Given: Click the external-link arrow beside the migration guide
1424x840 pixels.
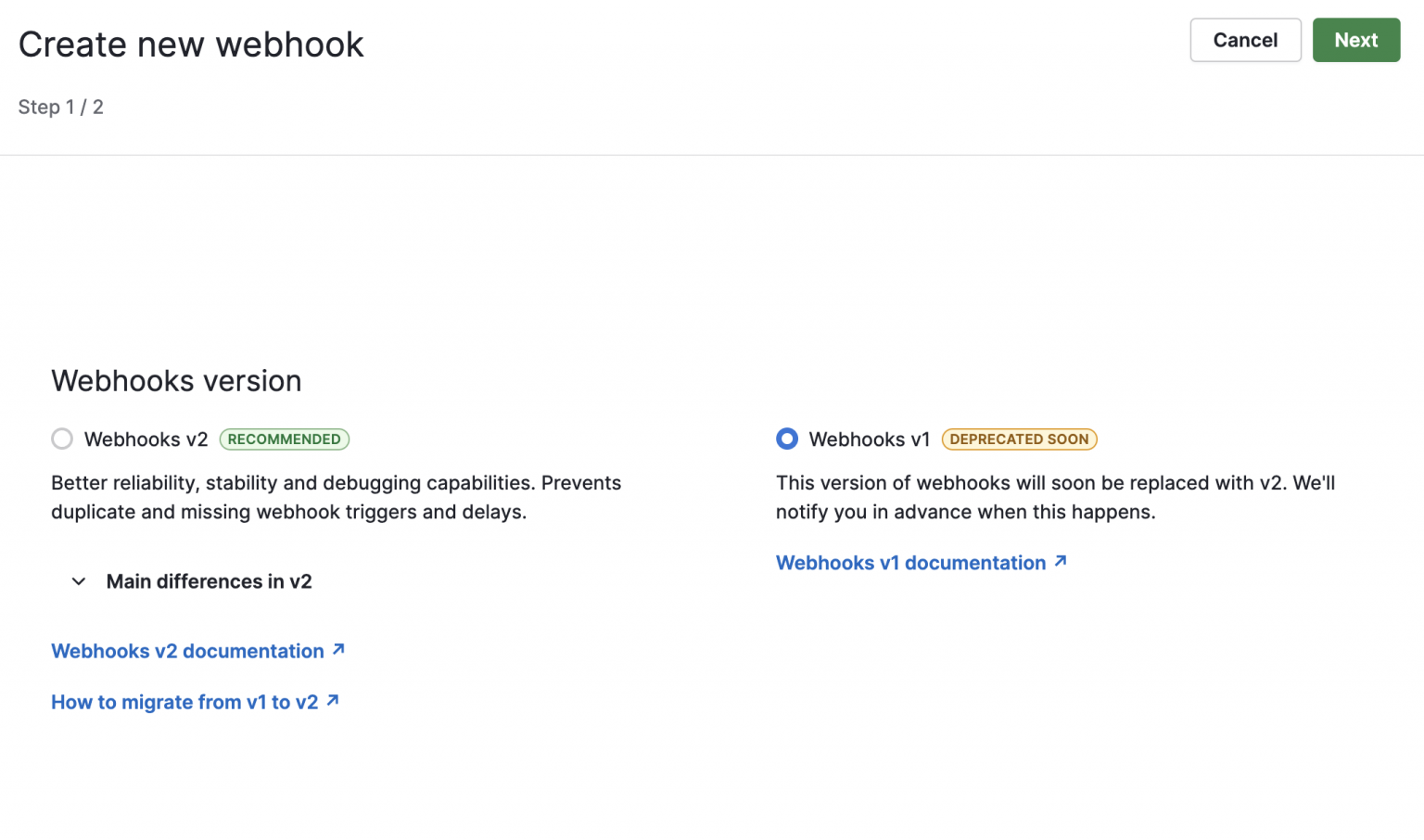Looking at the screenshot, I should click(x=333, y=701).
